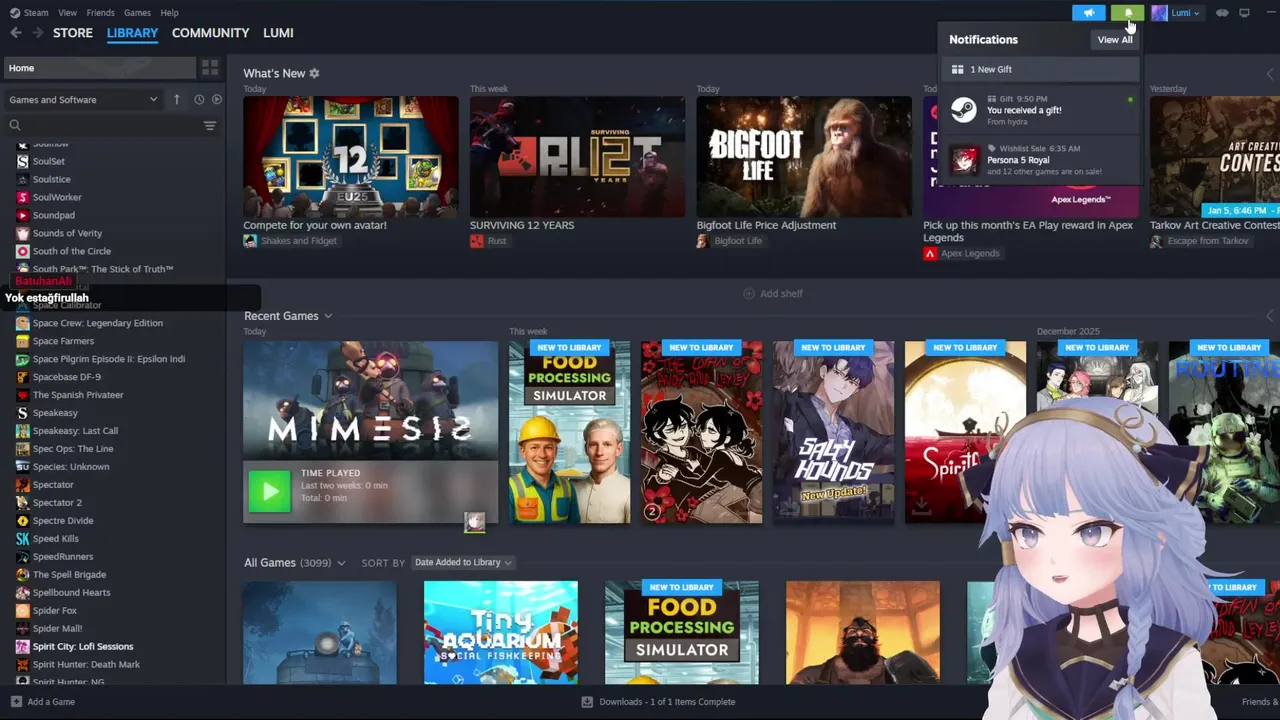Click Add a Game link
This screenshot has width=1280, height=720.
click(51, 702)
